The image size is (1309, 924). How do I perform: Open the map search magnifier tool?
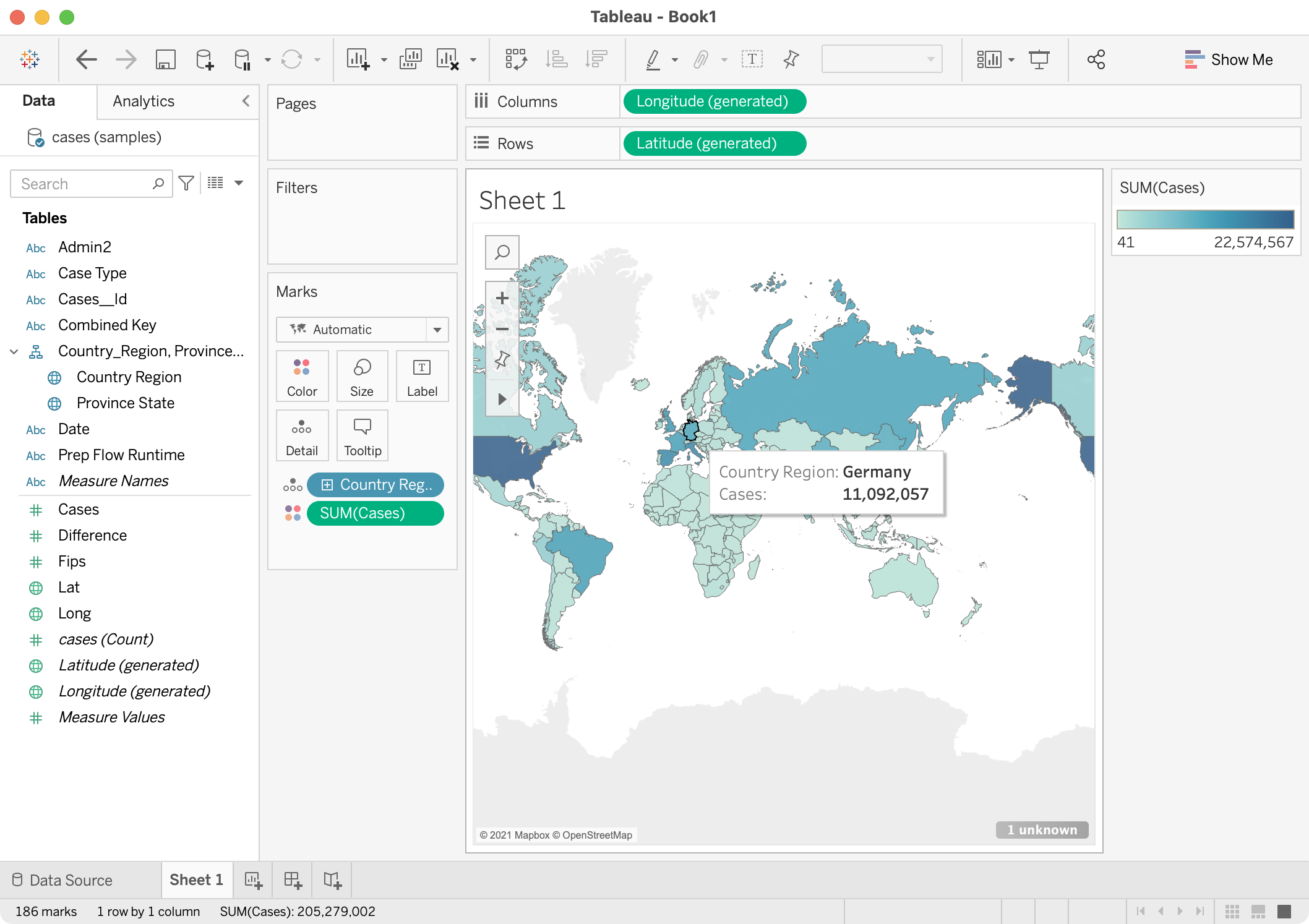tap(502, 252)
